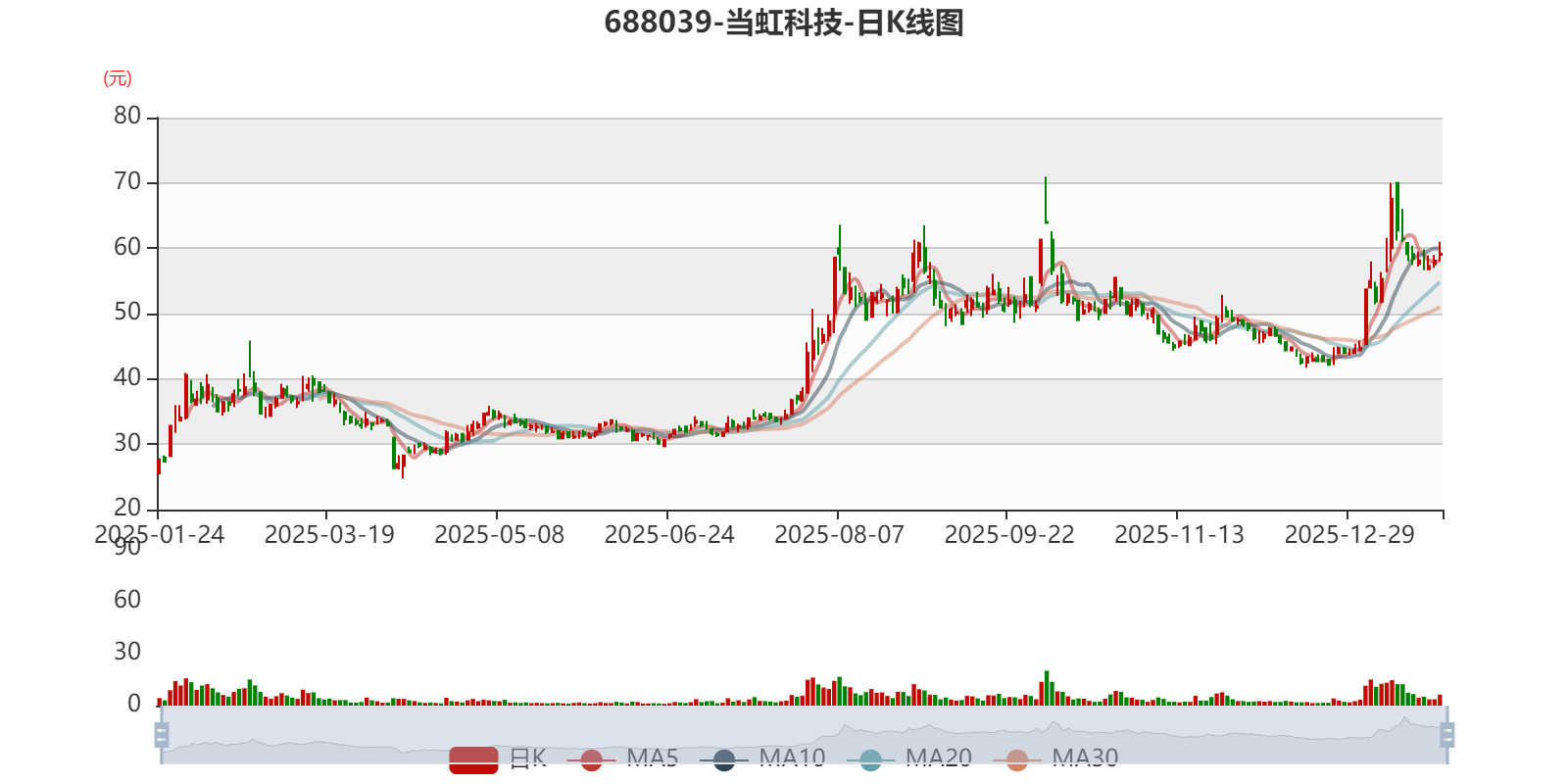Click the 2025-12-29 date label
Screen dimensions: 1568x784
click(1350, 535)
